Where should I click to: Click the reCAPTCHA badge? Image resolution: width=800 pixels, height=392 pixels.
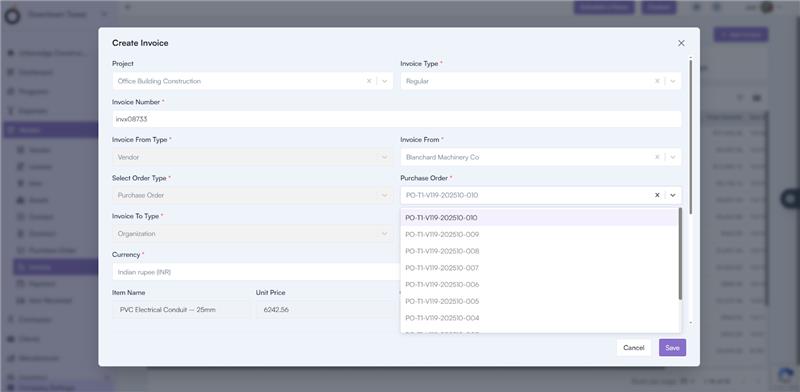pos(786,376)
